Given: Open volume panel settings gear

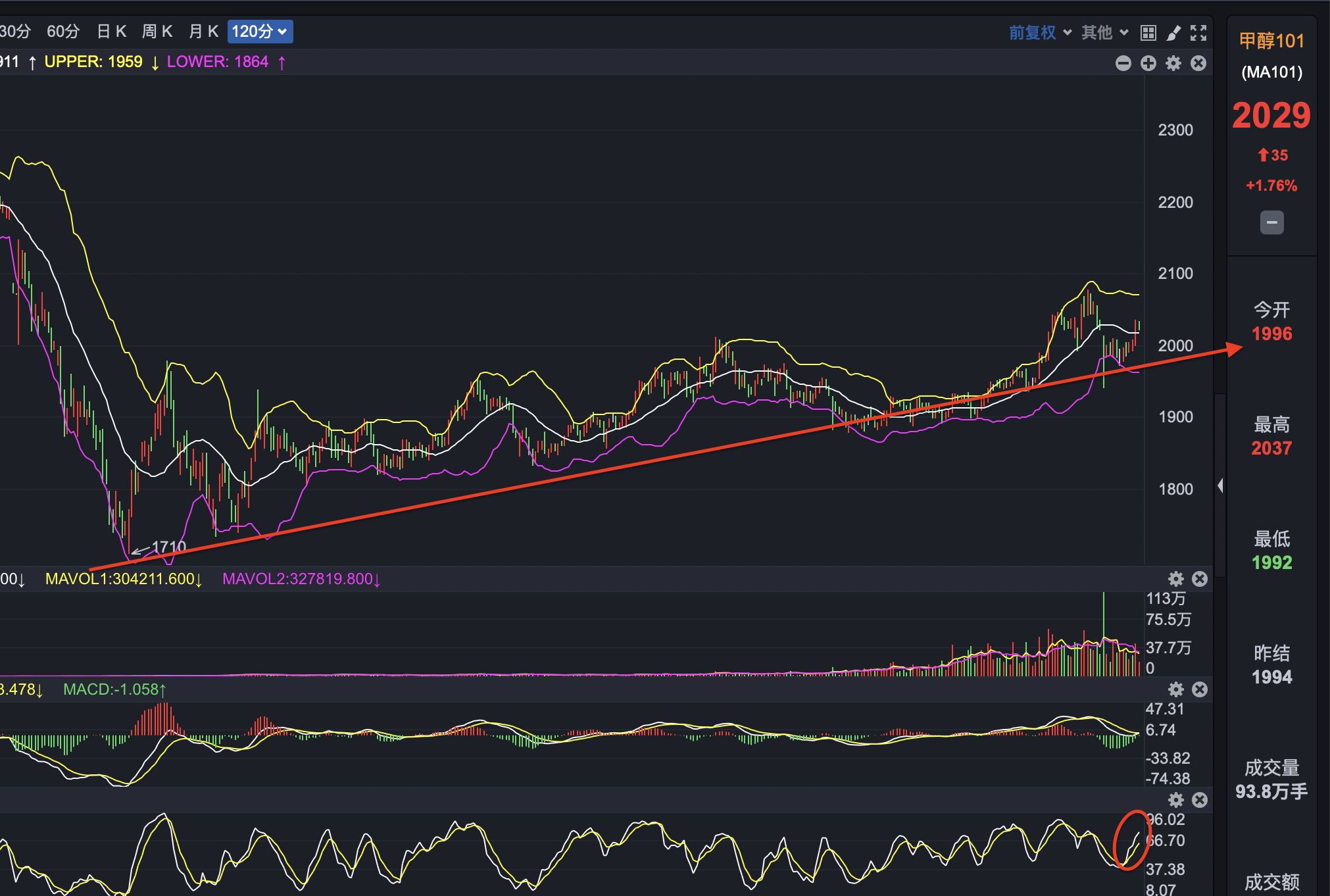Looking at the screenshot, I should [x=1176, y=579].
